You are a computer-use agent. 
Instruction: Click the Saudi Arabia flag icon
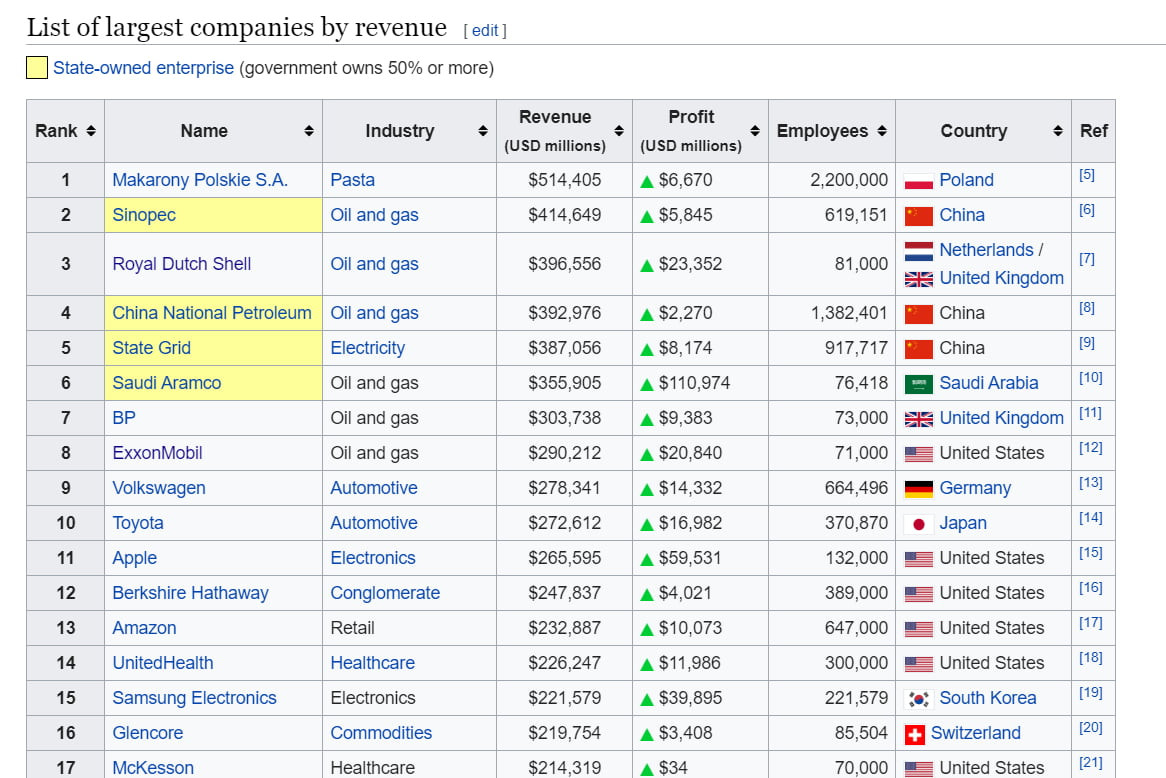click(x=918, y=384)
